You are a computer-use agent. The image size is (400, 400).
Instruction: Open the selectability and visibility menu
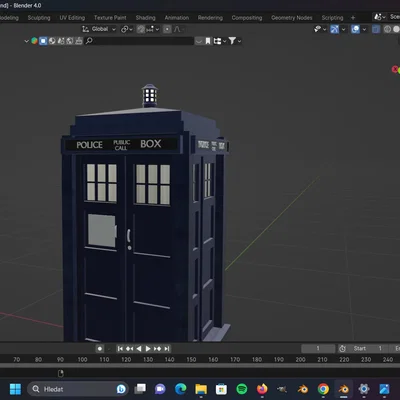320,29
